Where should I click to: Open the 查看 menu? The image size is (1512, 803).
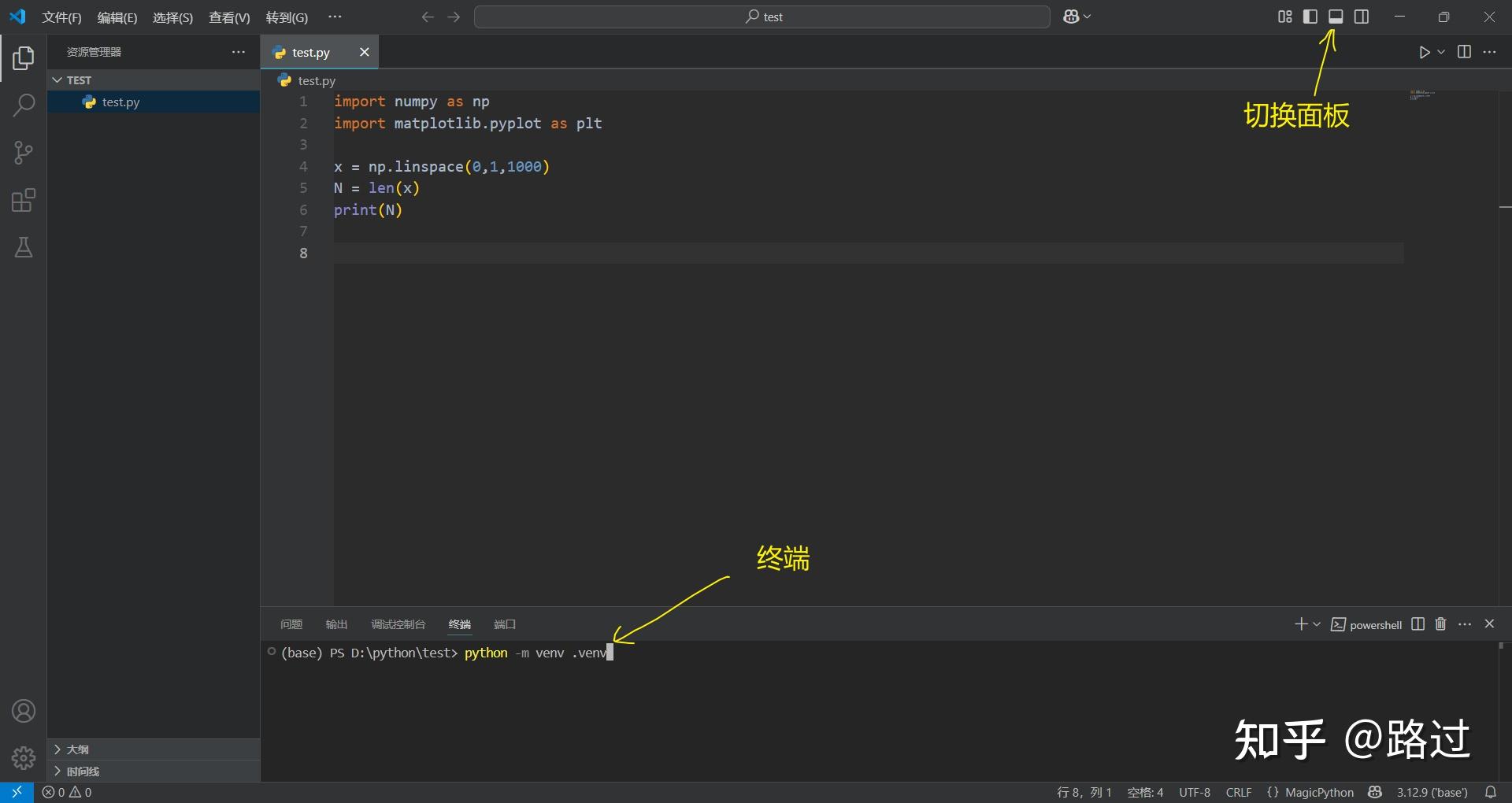pos(228,17)
